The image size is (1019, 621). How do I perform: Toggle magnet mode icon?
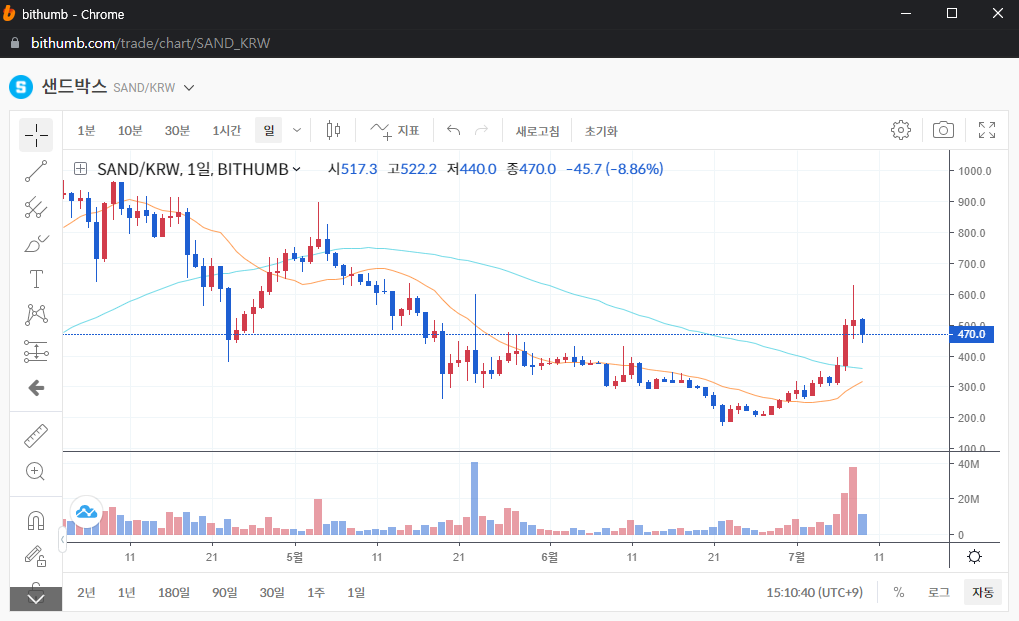click(x=36, y=520)
